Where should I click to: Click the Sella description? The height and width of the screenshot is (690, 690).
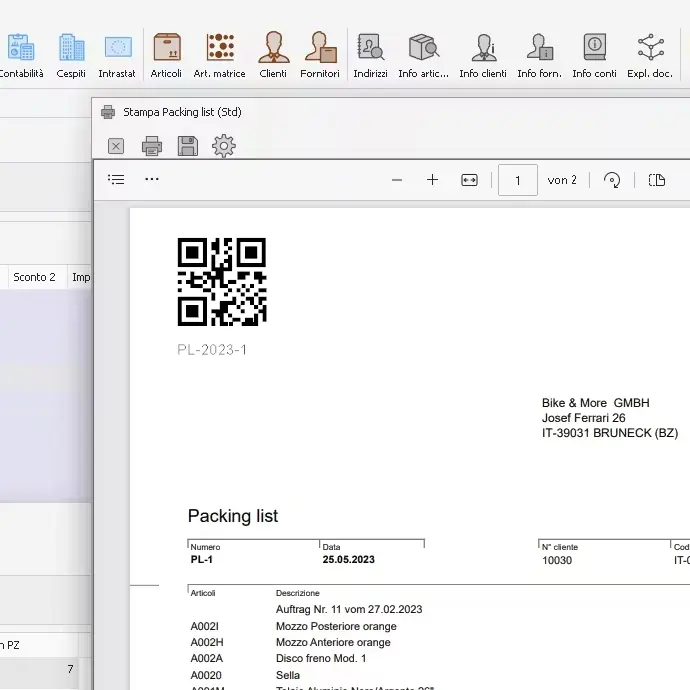(x=288, y=675)
